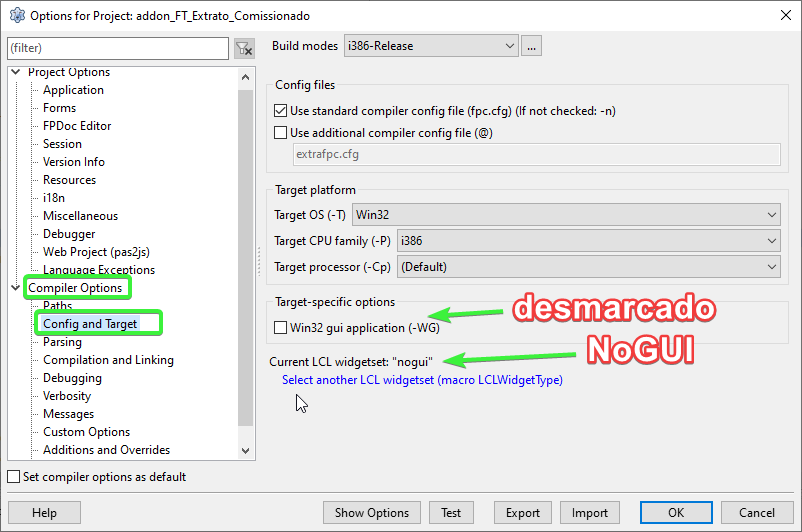Click the Select another LCL widgetset link

pos(422,380)
